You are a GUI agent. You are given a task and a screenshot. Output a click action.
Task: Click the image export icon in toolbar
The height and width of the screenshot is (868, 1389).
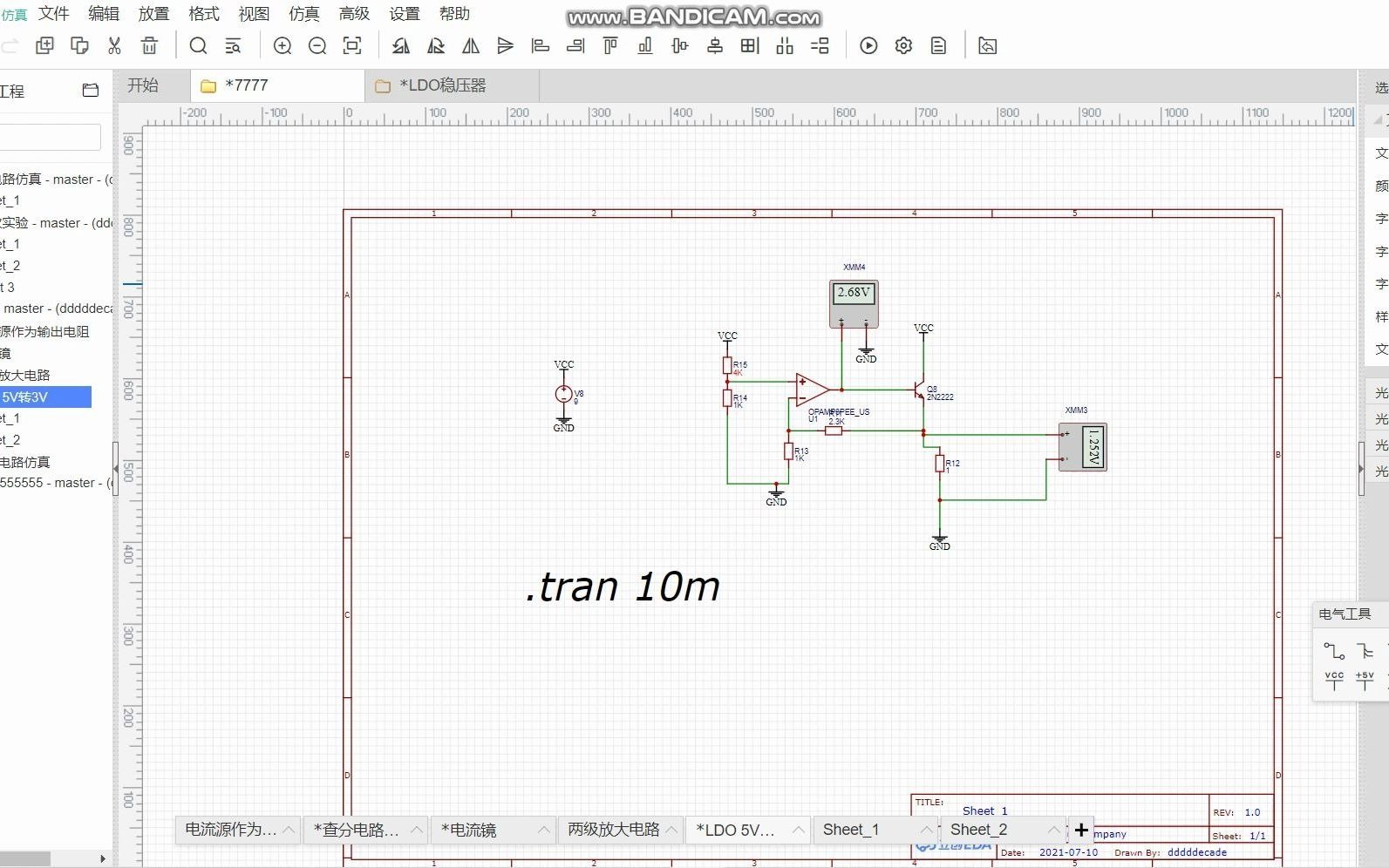pos(987,45)
